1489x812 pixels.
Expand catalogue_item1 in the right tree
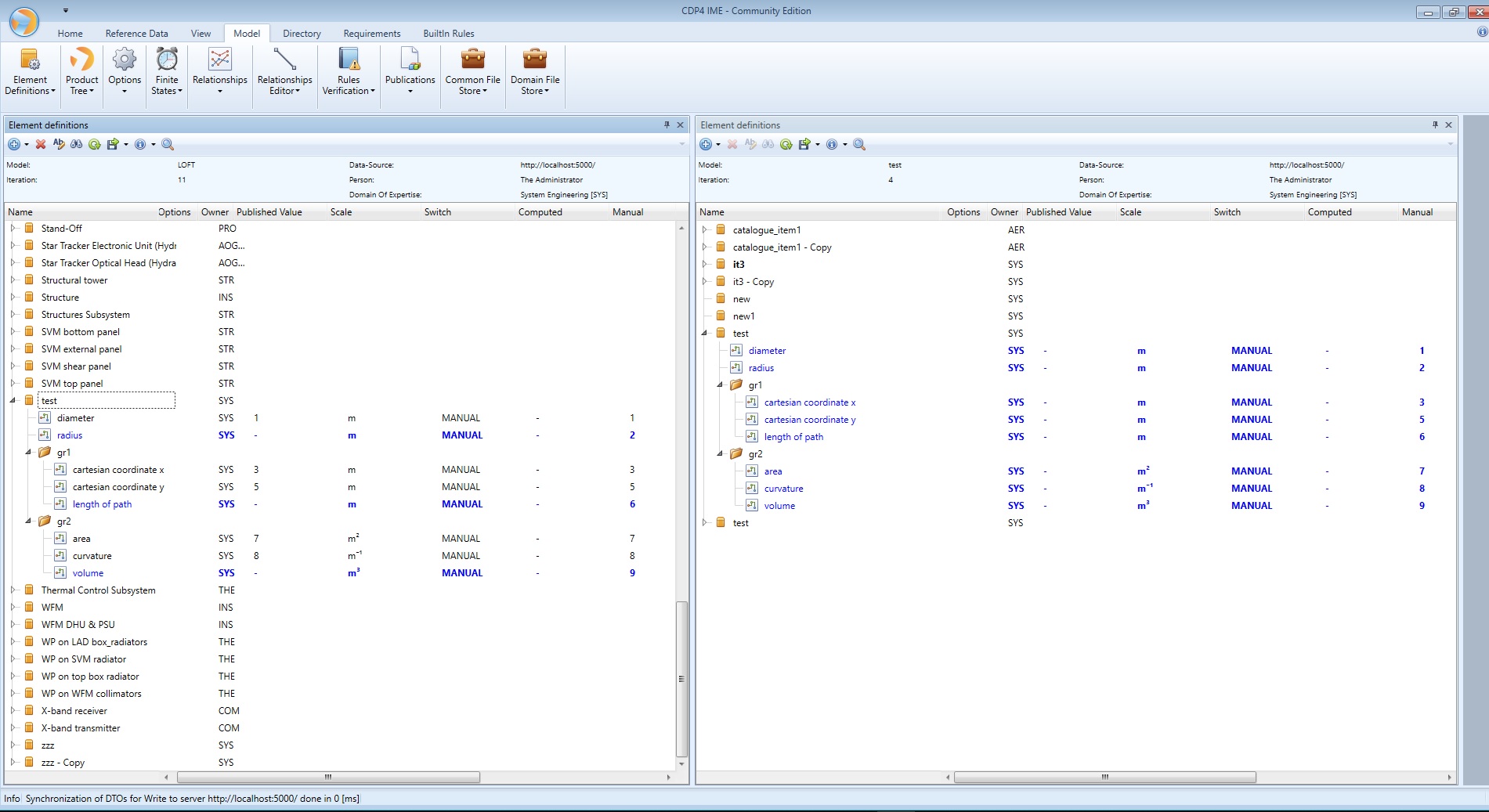(704, 229)
